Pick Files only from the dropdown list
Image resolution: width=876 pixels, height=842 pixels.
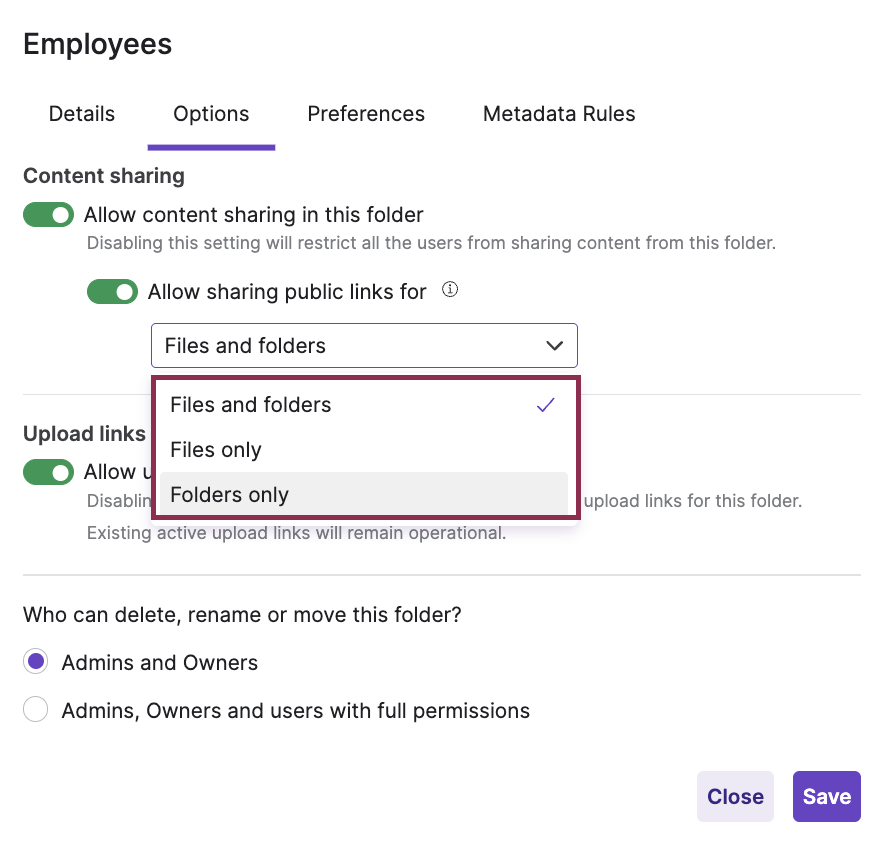click(x=216, y=450)
